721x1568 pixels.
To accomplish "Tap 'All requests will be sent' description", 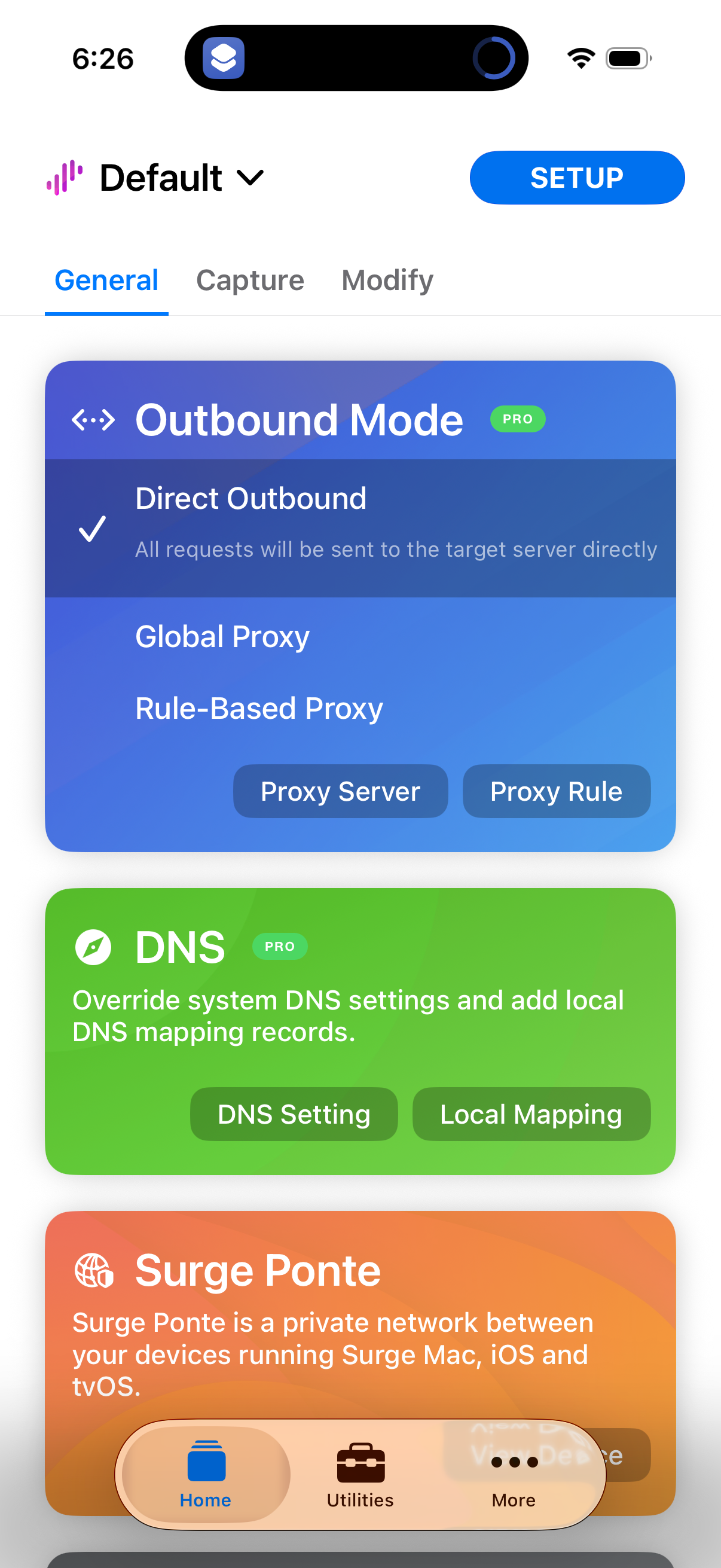I will pos(396,550).
